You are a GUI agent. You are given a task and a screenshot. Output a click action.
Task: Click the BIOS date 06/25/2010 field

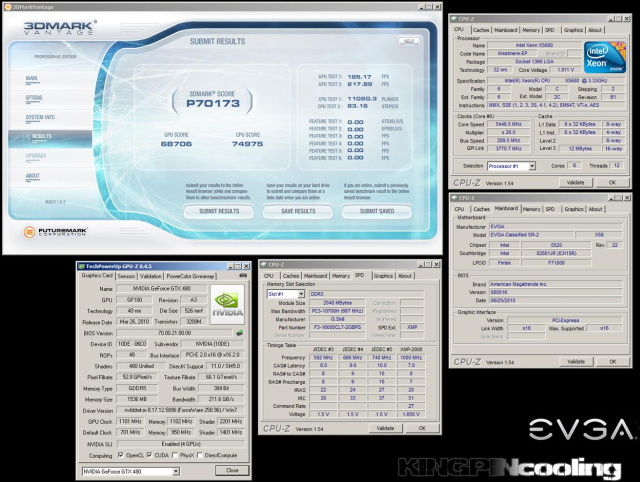pyautogui.click(x=556, y=300)
